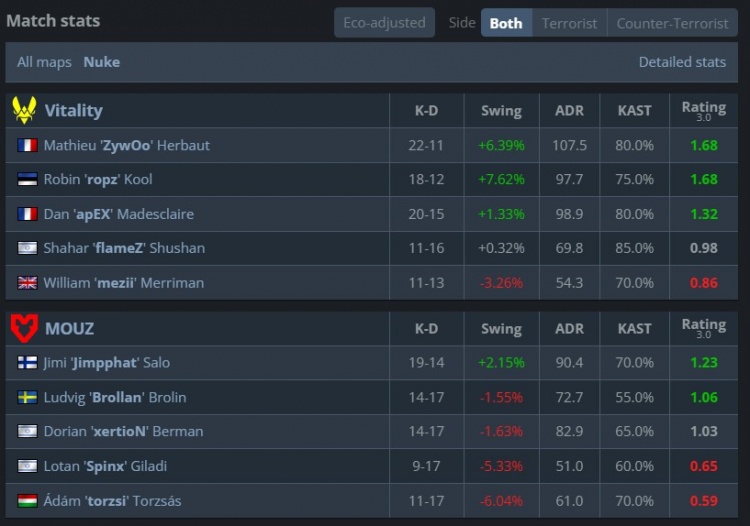Switch side filter to Counter-Terrorist

pos(672,23)
